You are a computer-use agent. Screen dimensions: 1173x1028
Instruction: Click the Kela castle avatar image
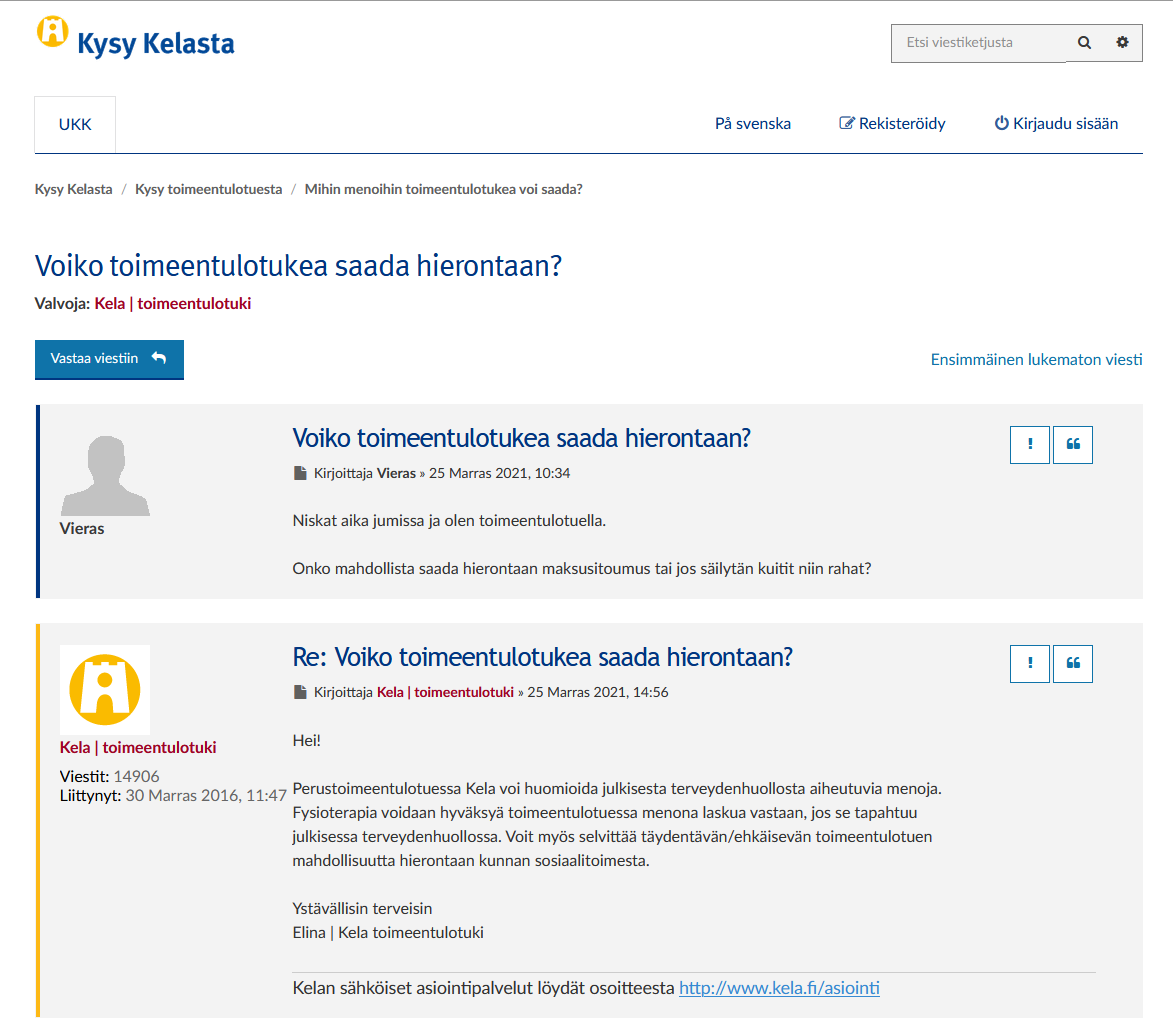point(105,690)
